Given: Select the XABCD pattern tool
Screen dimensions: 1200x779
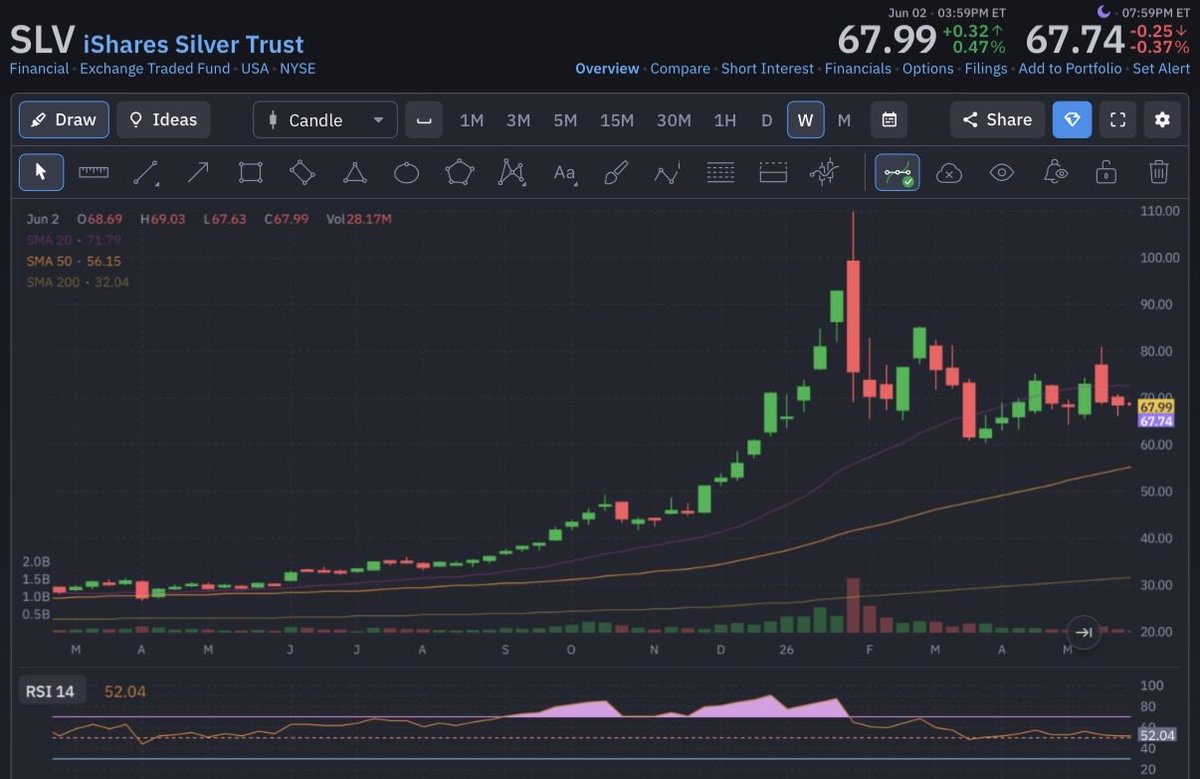Looking at the screenshot, I should click(512, 173).
